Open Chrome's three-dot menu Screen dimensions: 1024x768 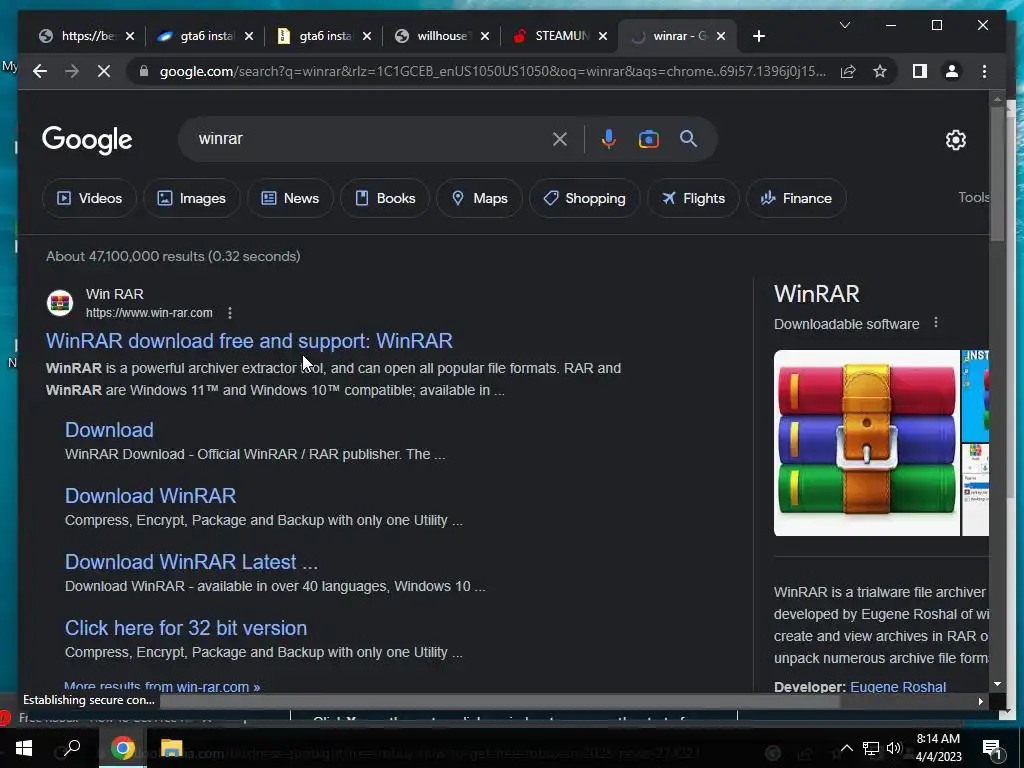[984, 71]
